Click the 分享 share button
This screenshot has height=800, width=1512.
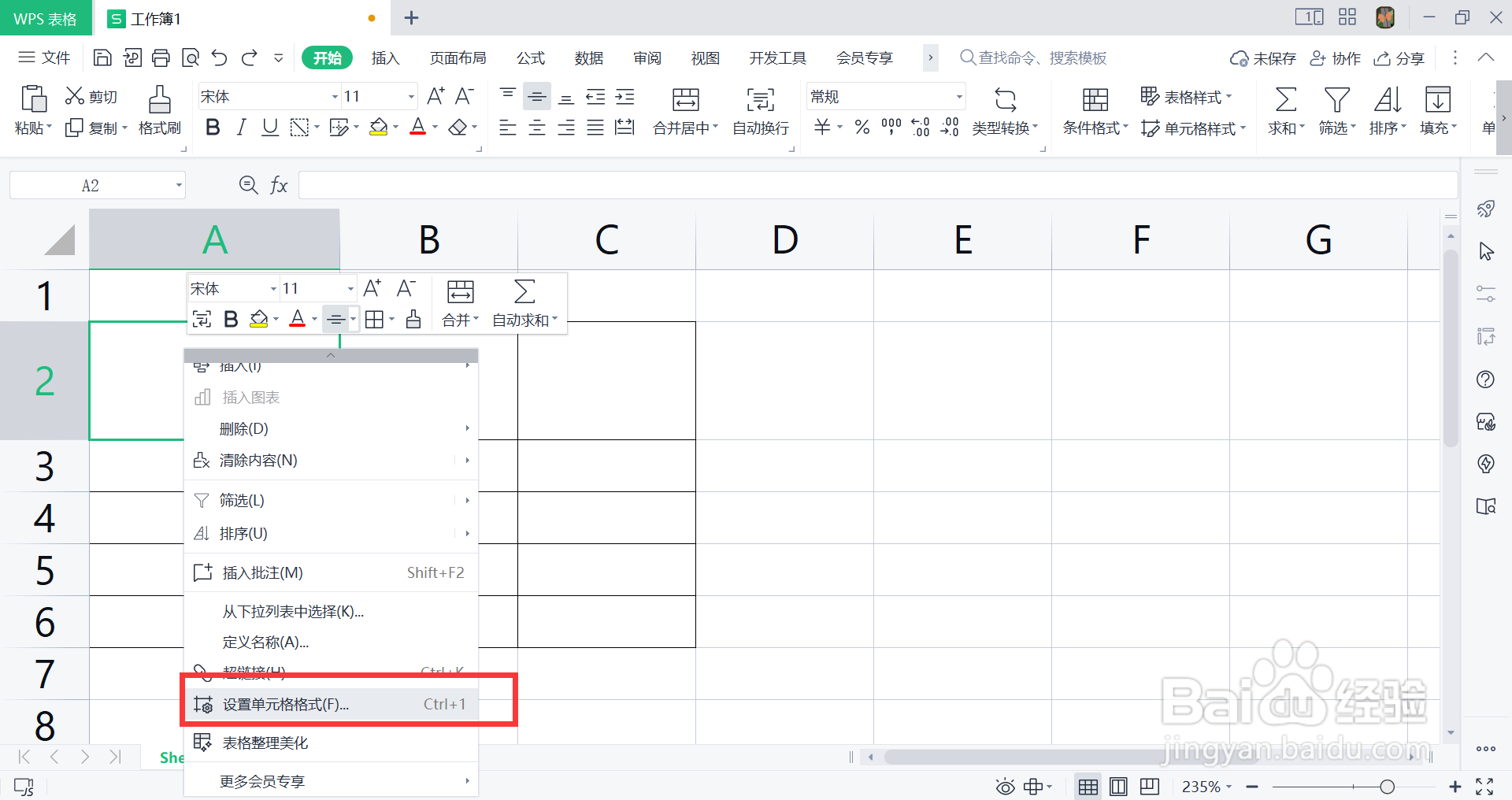(x=1399, y=58)
